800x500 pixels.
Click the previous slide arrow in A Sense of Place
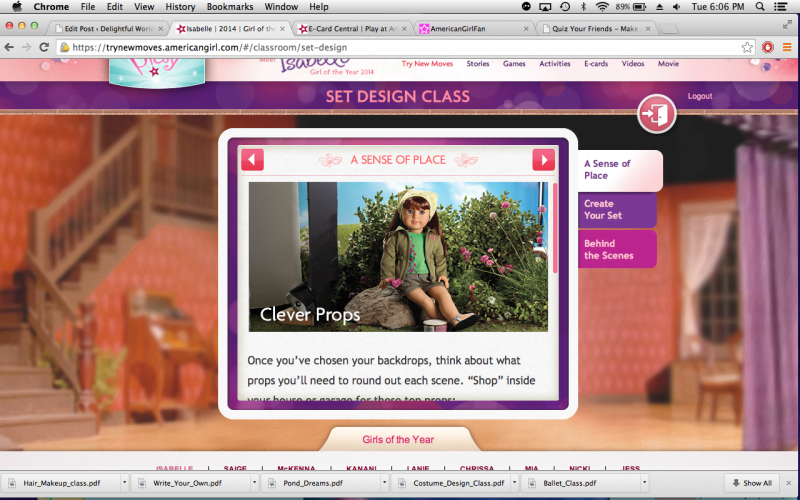pyautogui.click(x=253, y=160)
